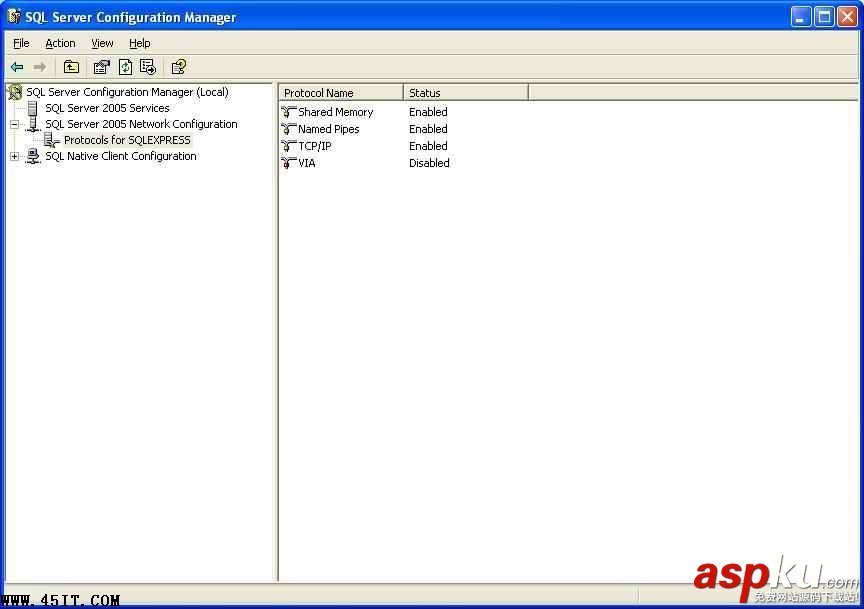The width and height of the screenshot is (864, 609).
Task: Sort by the Status column header
Action: [466, 93]
